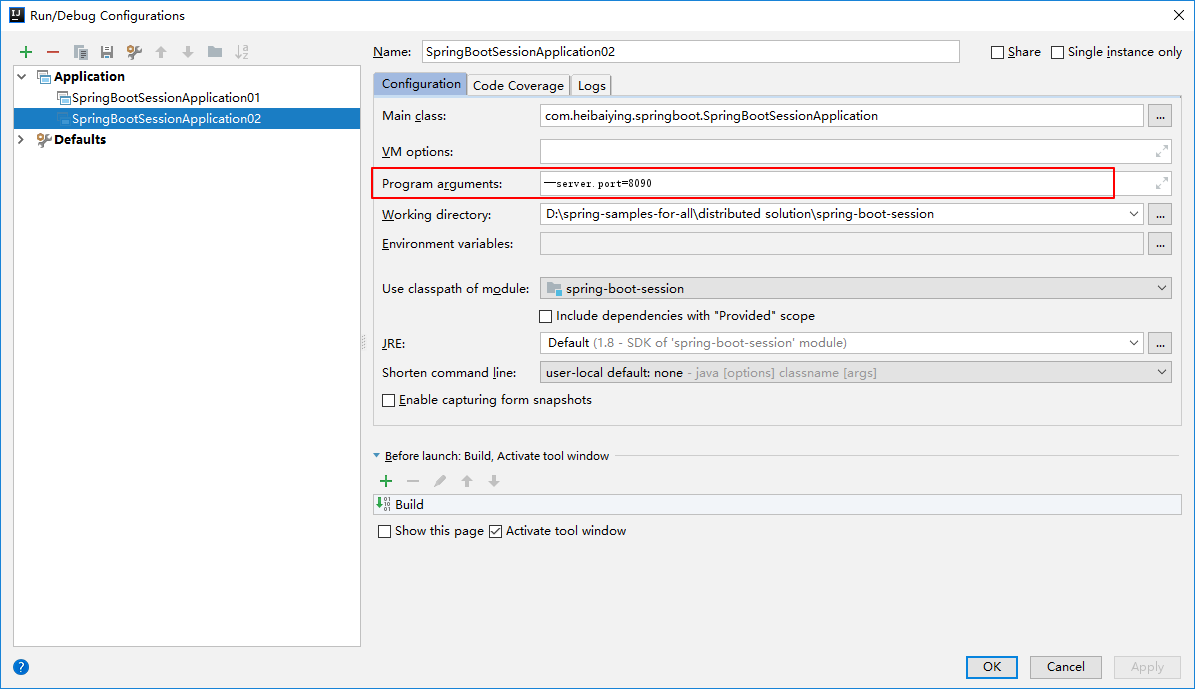Select SpringBootSessionApplication01 in the tree

166,98
